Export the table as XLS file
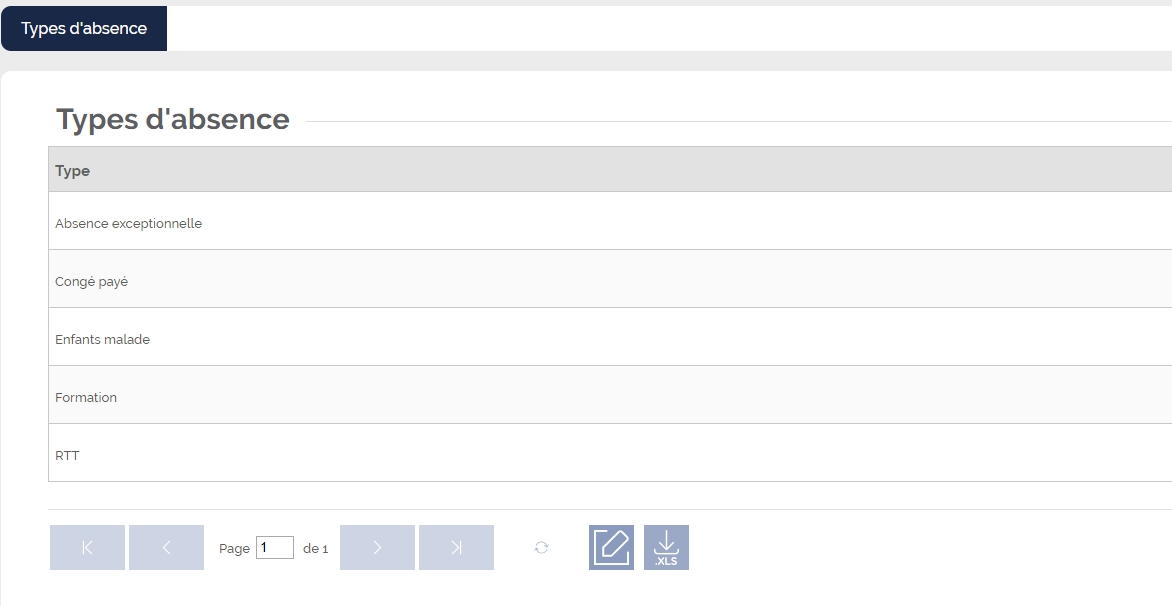 (667, 548)
